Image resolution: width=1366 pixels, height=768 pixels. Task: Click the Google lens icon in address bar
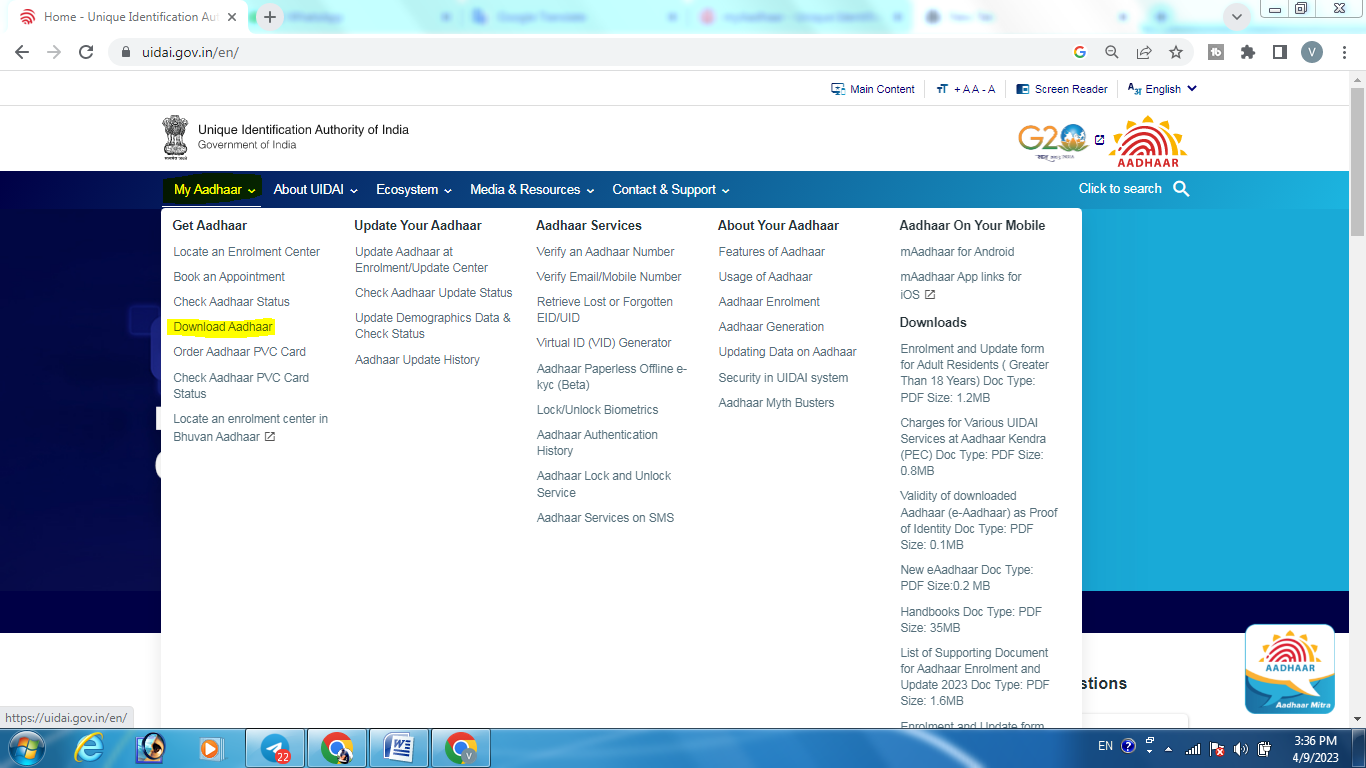pos(1080,52)
